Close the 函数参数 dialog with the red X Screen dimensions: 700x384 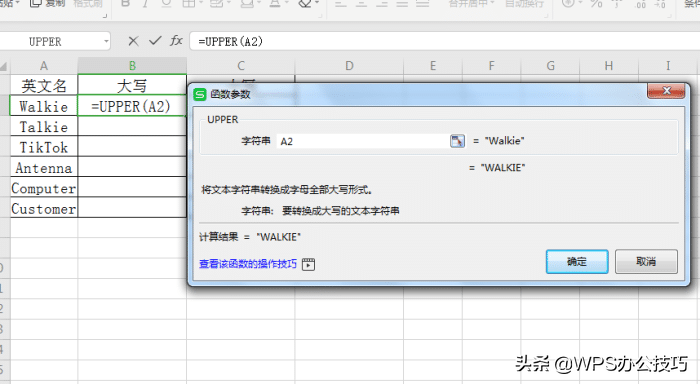click(x=666, y=91)
